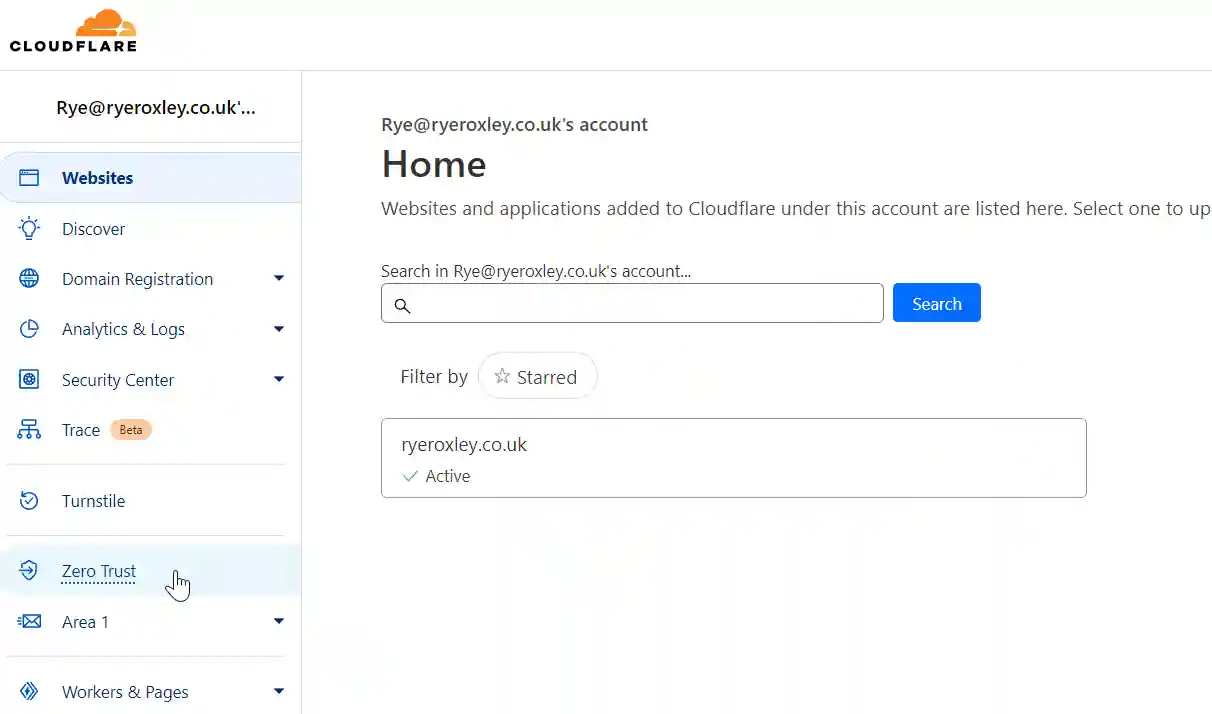
Task: Toggle the Active status on ryeroxley.co.uk
Action: click(x=437, y=476)
